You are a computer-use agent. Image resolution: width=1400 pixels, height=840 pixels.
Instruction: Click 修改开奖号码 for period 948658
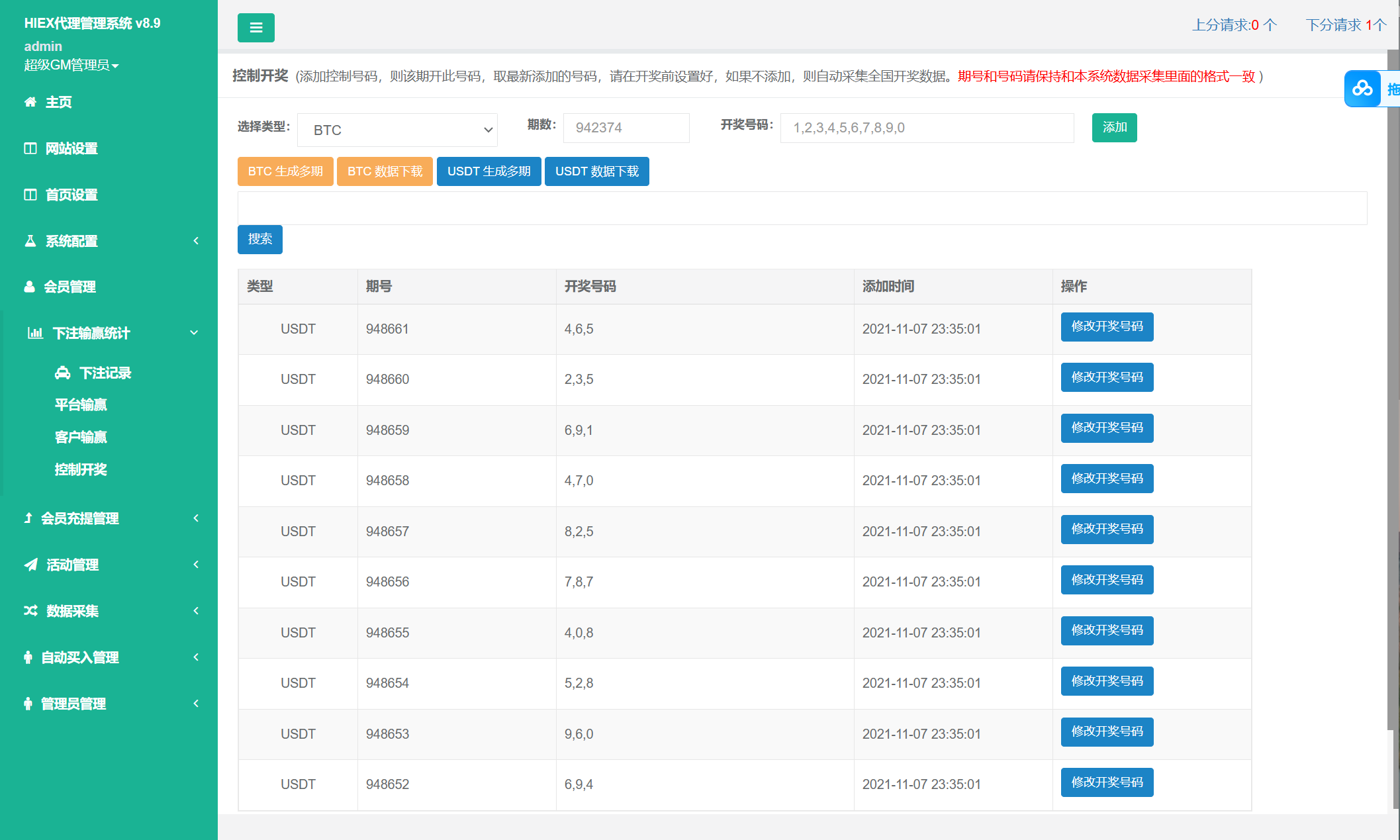(x=1107, y=479)
